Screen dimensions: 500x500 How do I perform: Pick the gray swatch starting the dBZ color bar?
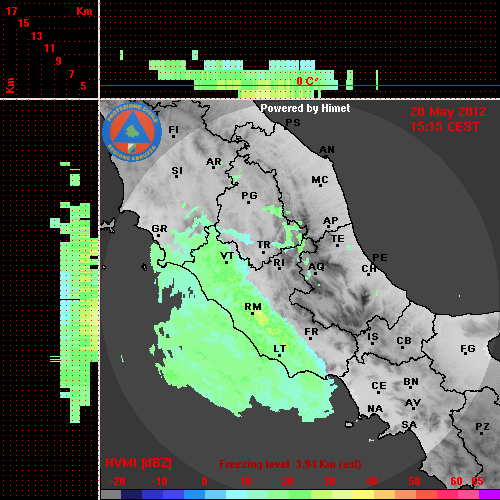click(x=111, y=495)
